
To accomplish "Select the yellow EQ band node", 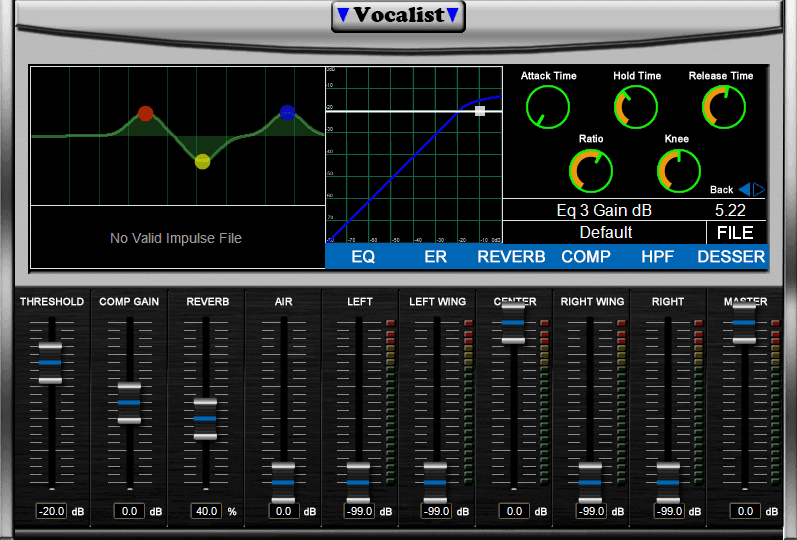I will (x=202, y=161).
